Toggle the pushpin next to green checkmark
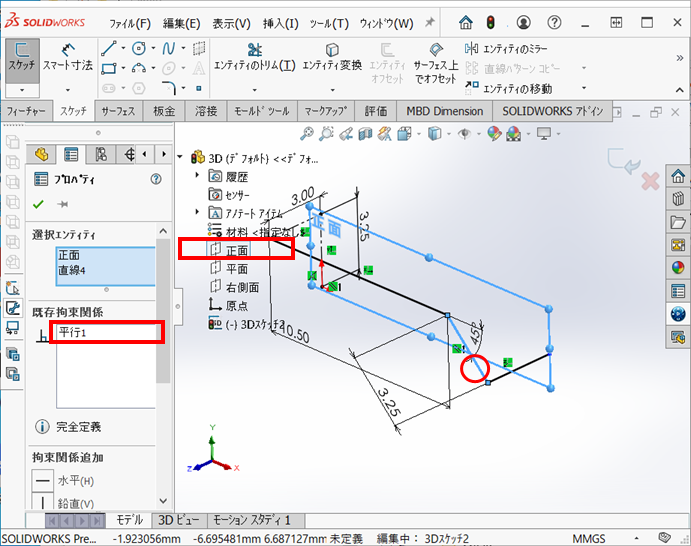 pyautogui.click(x=64, y=204)
